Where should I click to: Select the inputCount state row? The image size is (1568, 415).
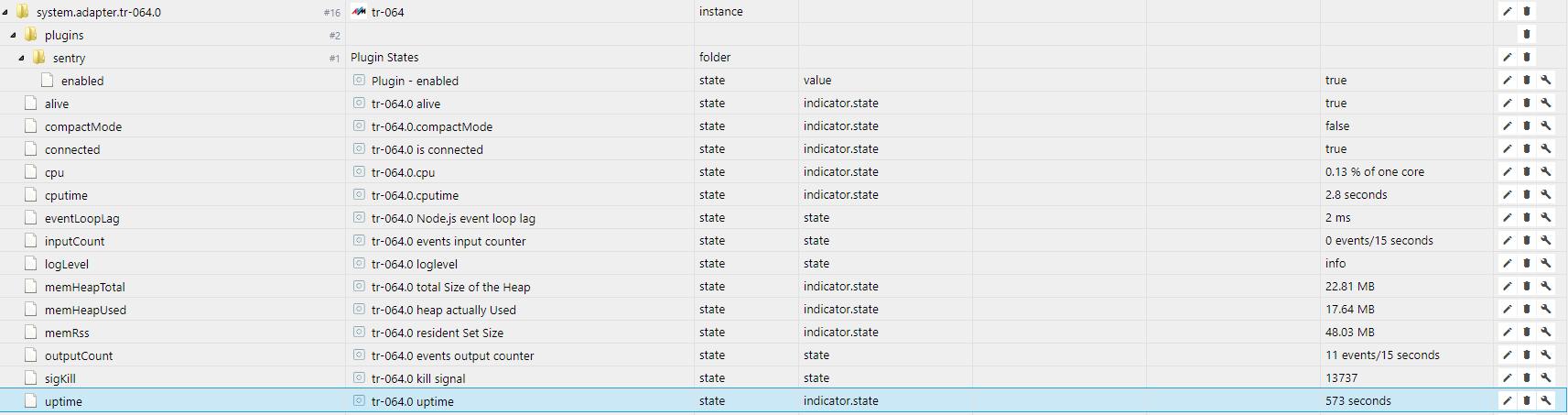pyautogui.click(x=74, y=241)
